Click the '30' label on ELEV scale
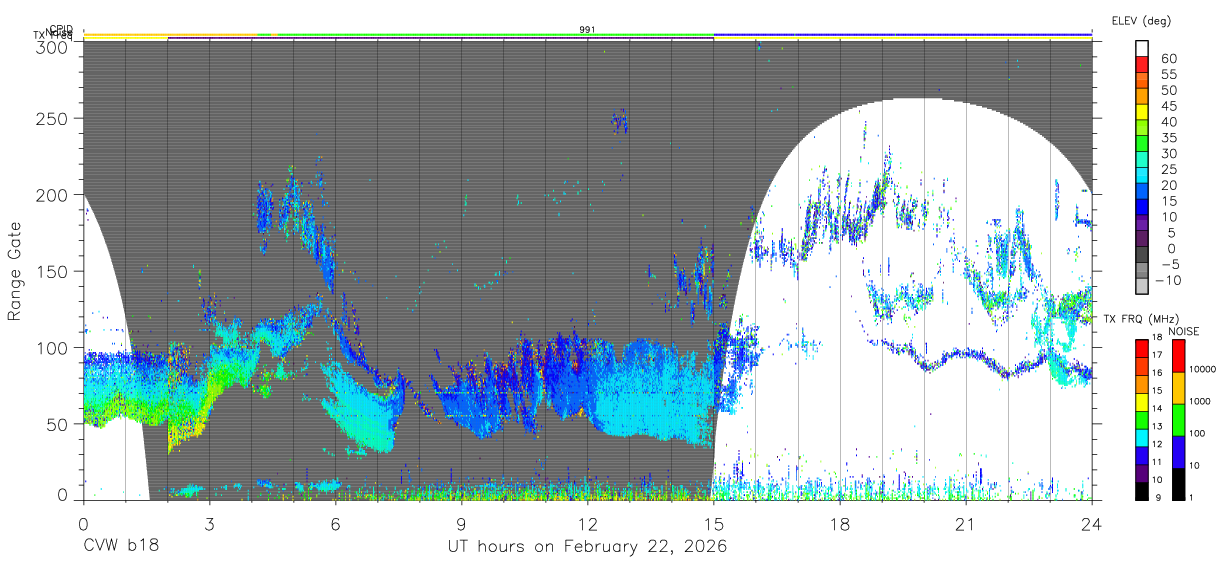Viewport: 1228px width, 567px height. click(1169, 153)
